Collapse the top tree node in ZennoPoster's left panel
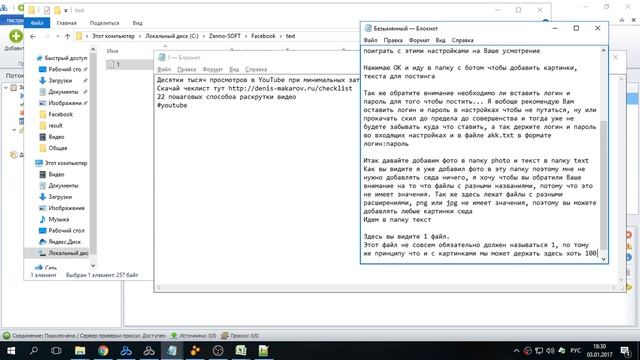 point(6,87)
